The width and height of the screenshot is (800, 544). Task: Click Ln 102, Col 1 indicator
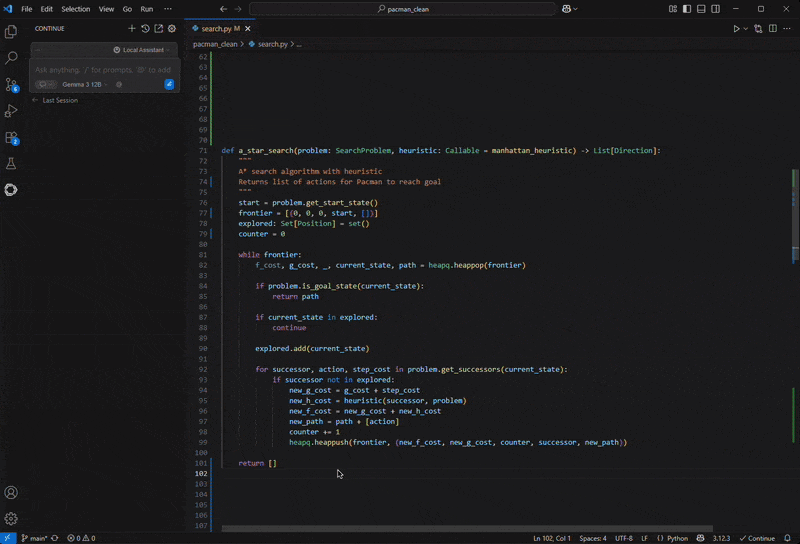552,538
